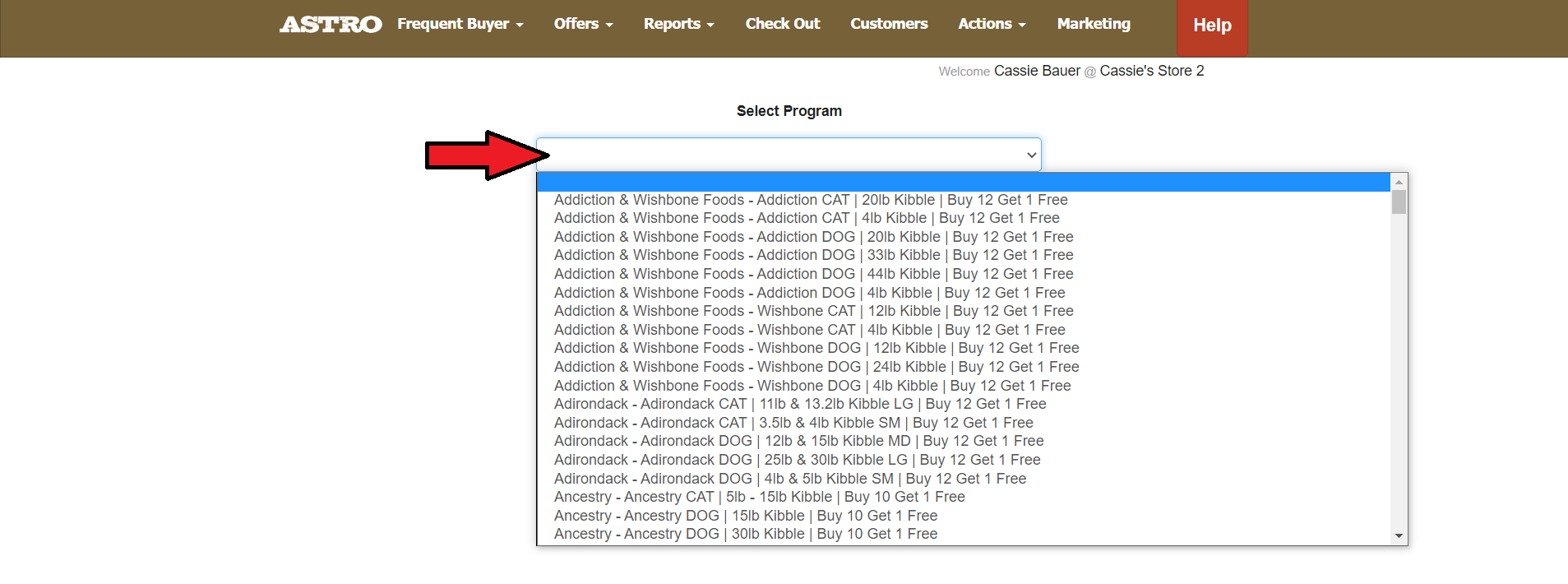Expand the Reports menu
This screenshot has height=584, width=1568.
coord(679,24)
